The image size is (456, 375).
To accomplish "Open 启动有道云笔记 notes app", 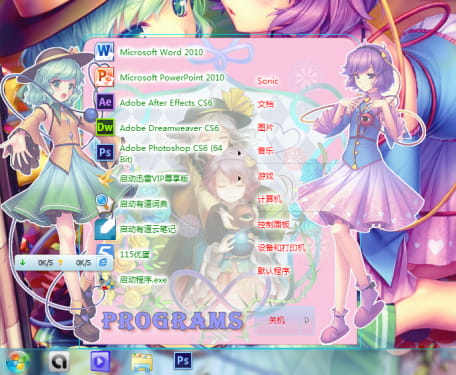I will coord(136,229).
